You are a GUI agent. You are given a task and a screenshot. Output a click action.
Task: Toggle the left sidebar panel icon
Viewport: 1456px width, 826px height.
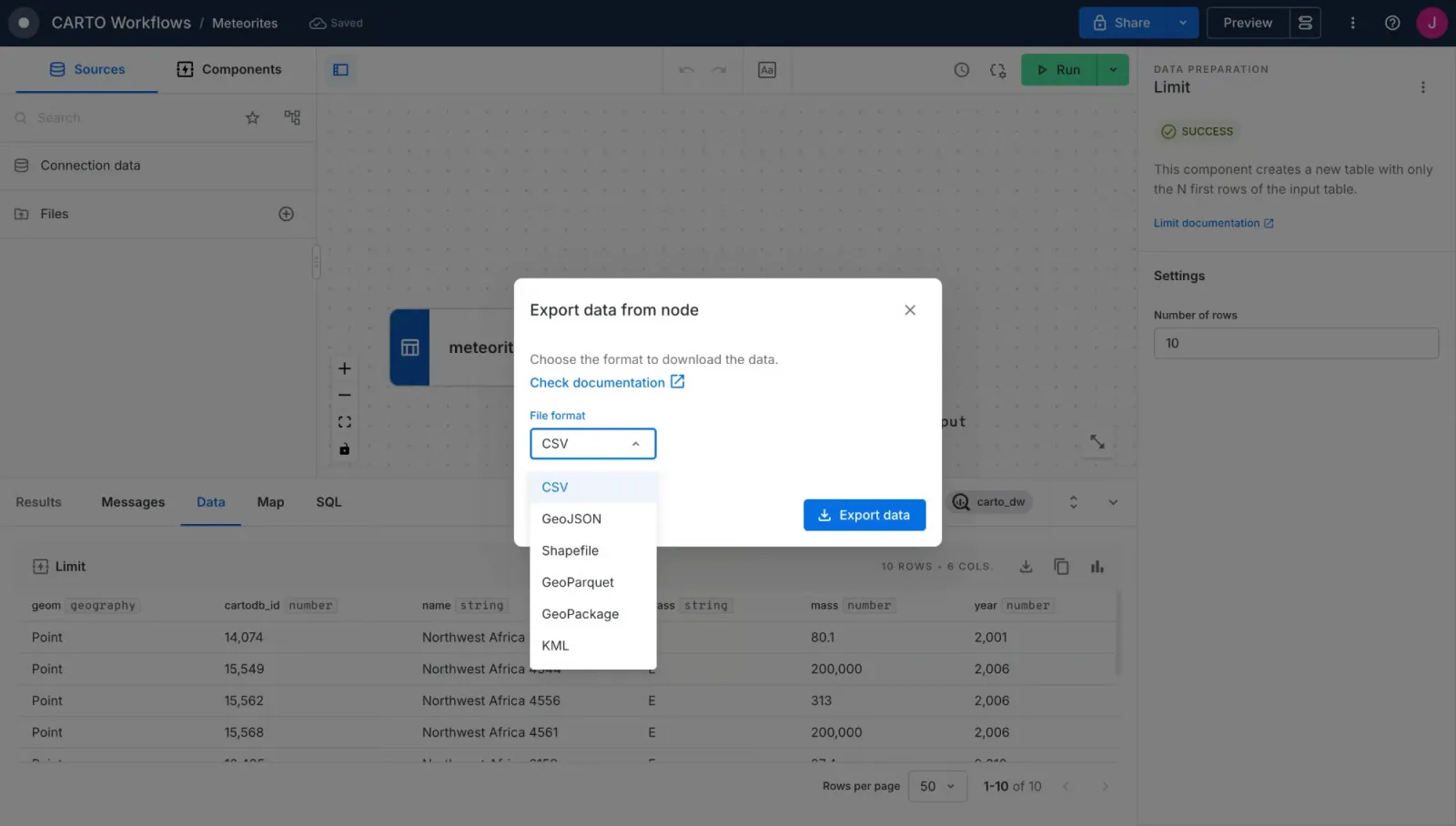340,70
